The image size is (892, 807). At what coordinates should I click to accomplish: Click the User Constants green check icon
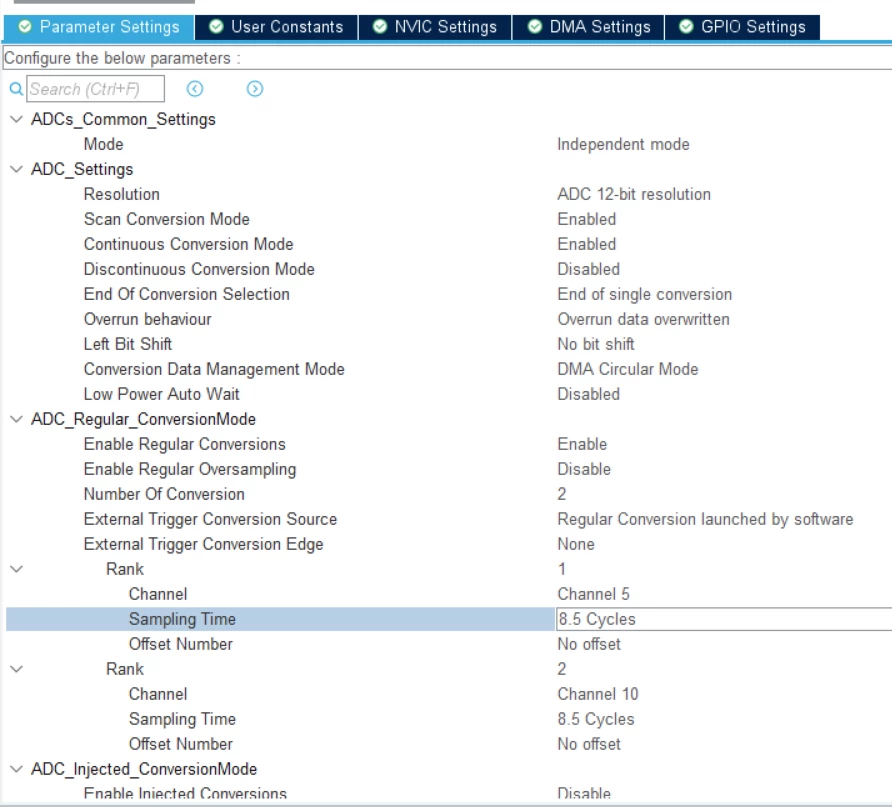pos(216,26)
